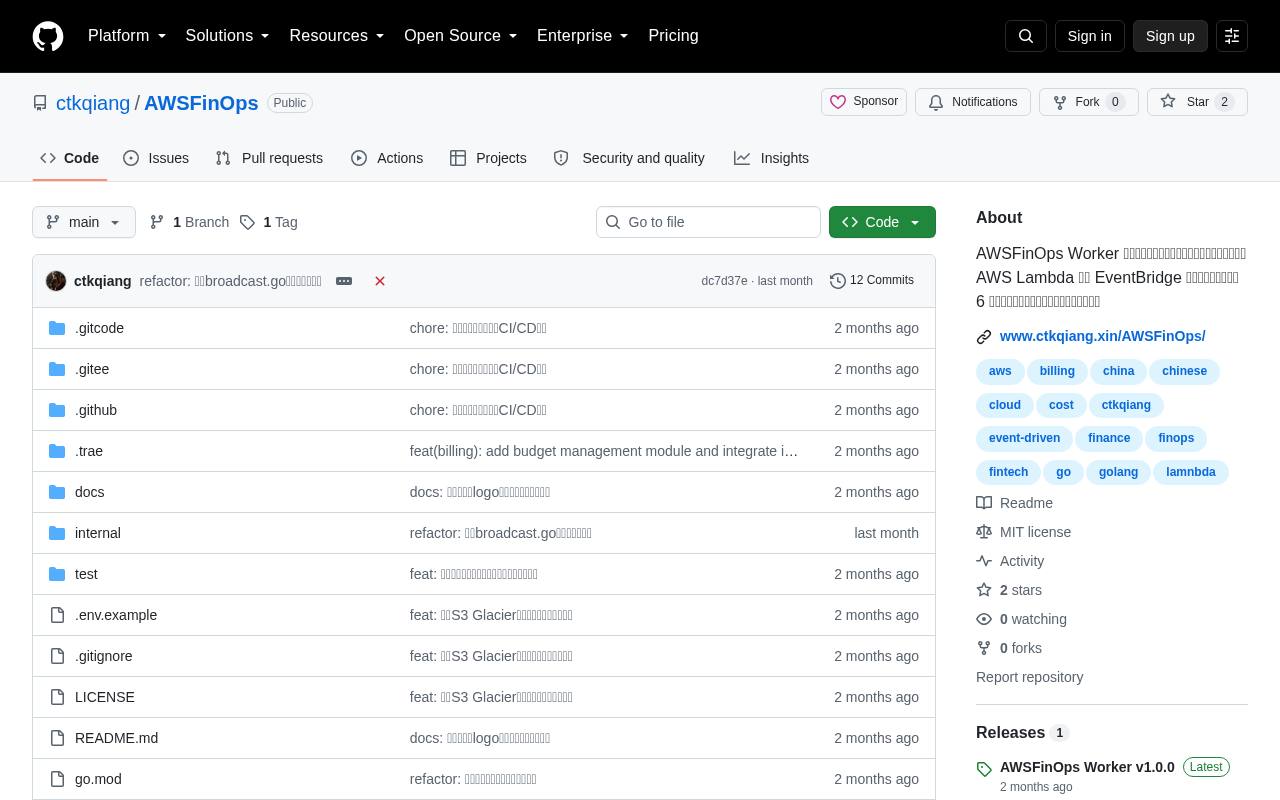Click the Sign in button
The width and height of the screenshot is (1280, 800).
click(1089, 36)
